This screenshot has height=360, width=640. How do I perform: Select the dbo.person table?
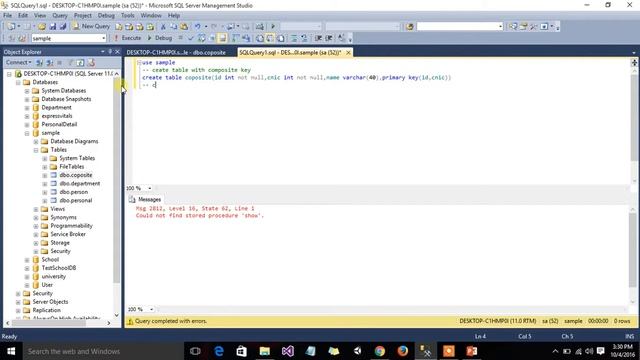[73, 192]
